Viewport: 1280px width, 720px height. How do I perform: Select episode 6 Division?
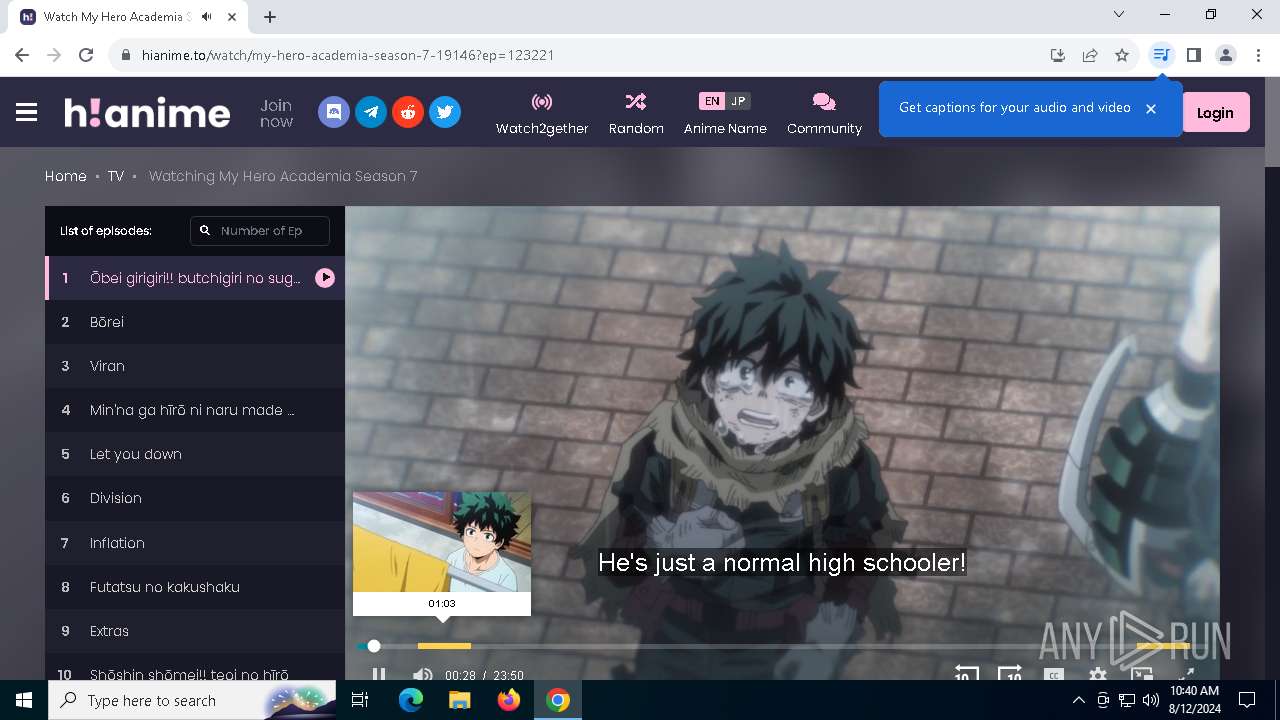pos(195,498)
